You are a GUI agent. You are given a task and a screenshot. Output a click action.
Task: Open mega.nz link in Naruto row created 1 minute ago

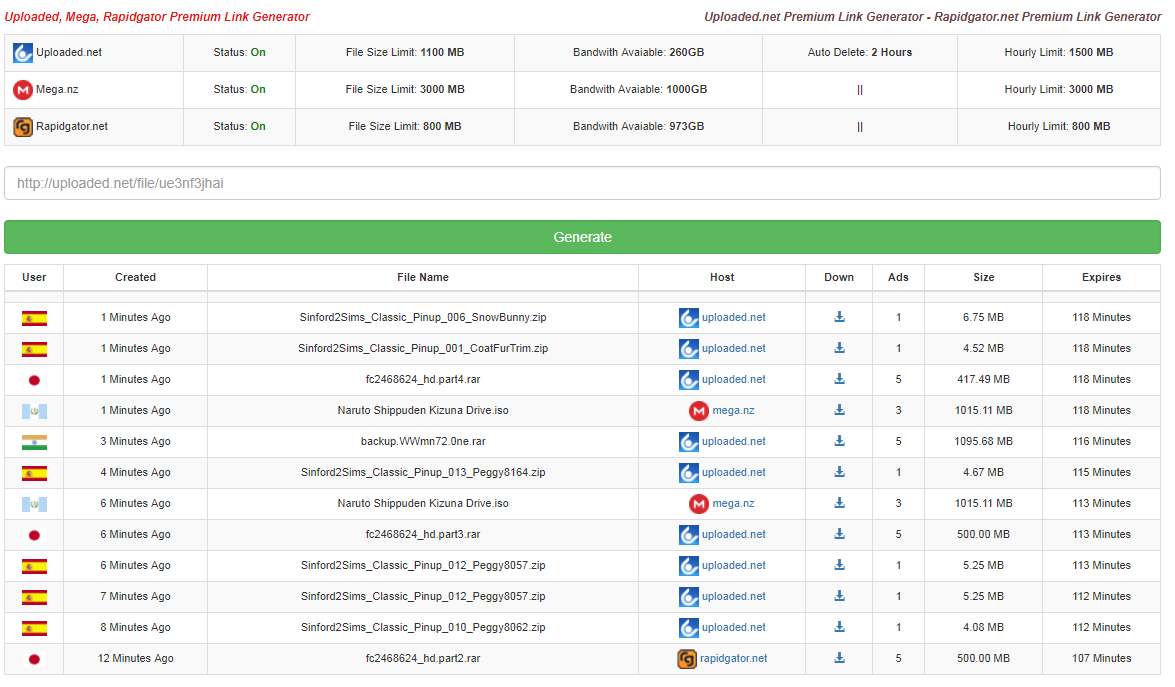tap(733, 411)
